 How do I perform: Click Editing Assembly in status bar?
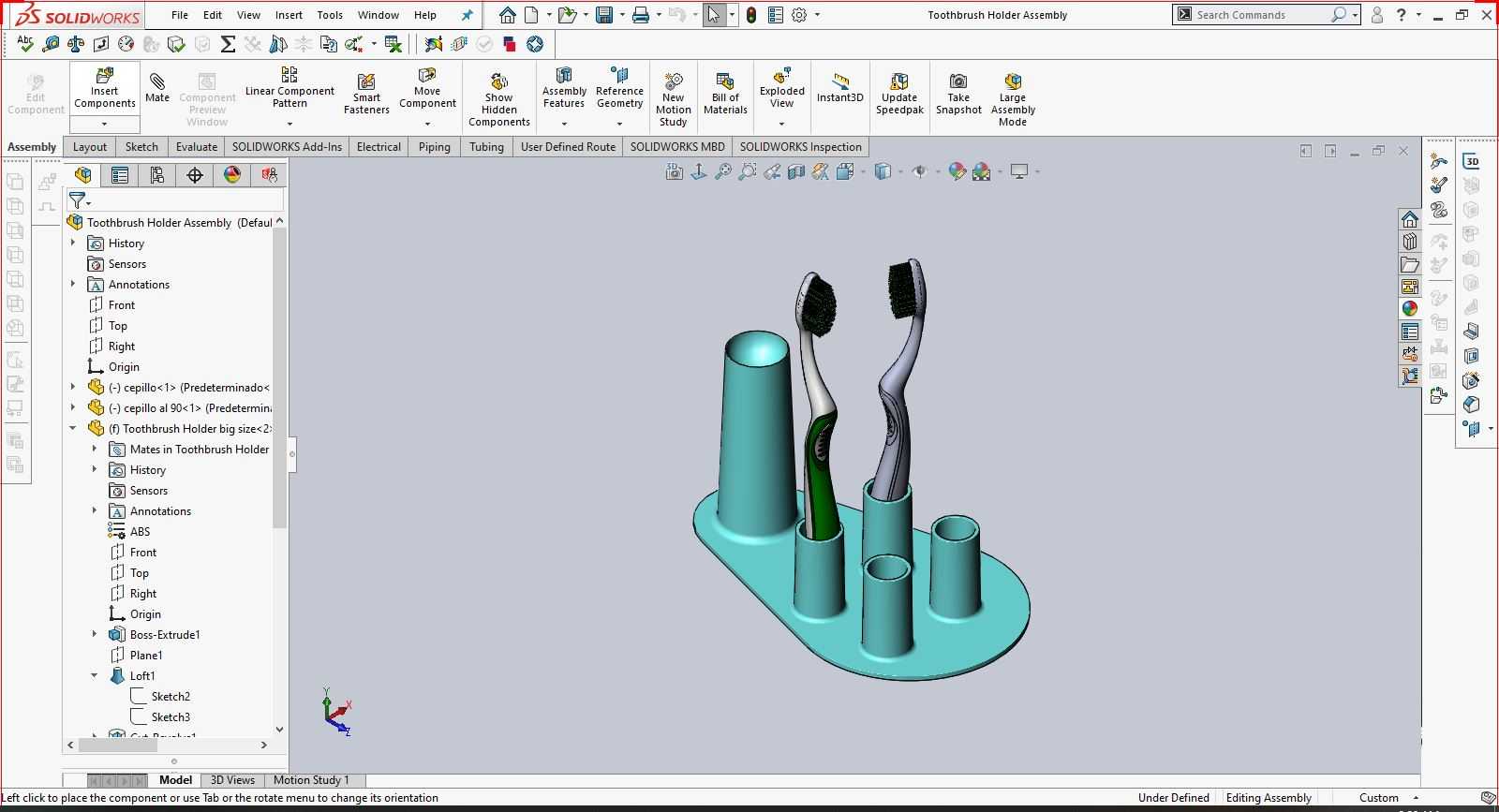point(1269,798)
